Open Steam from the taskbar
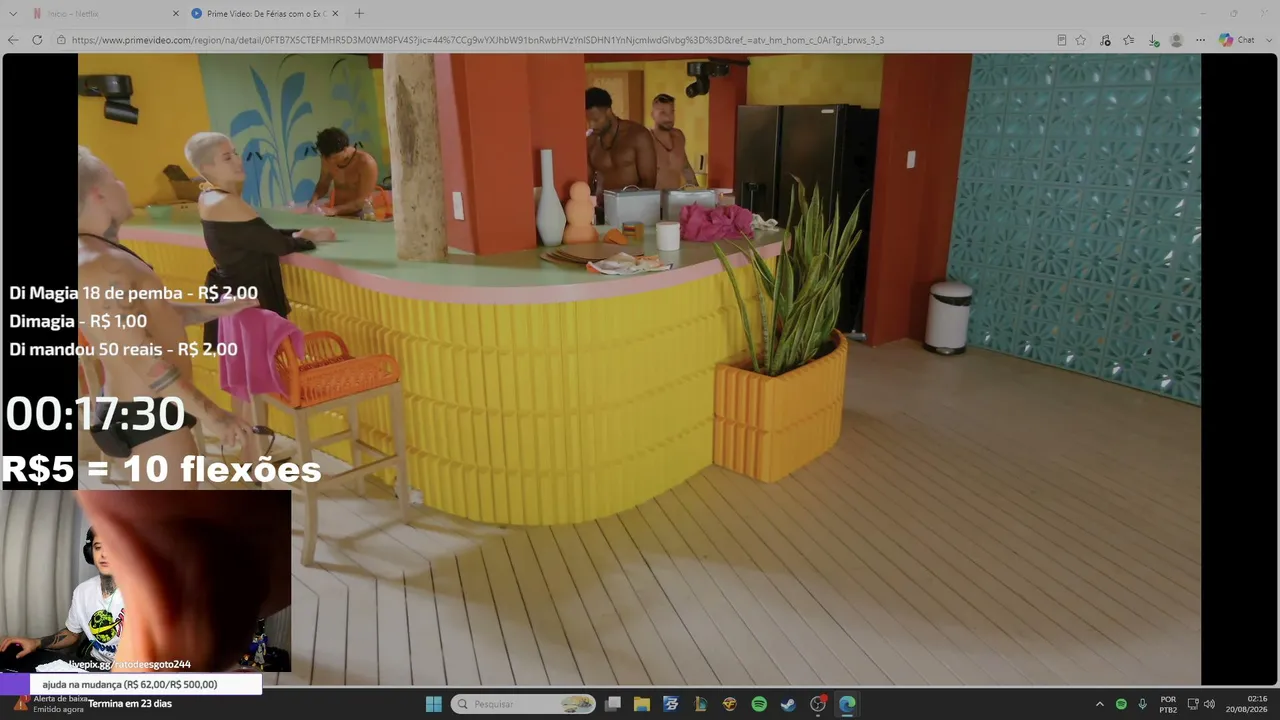 (x=788, y=704)
